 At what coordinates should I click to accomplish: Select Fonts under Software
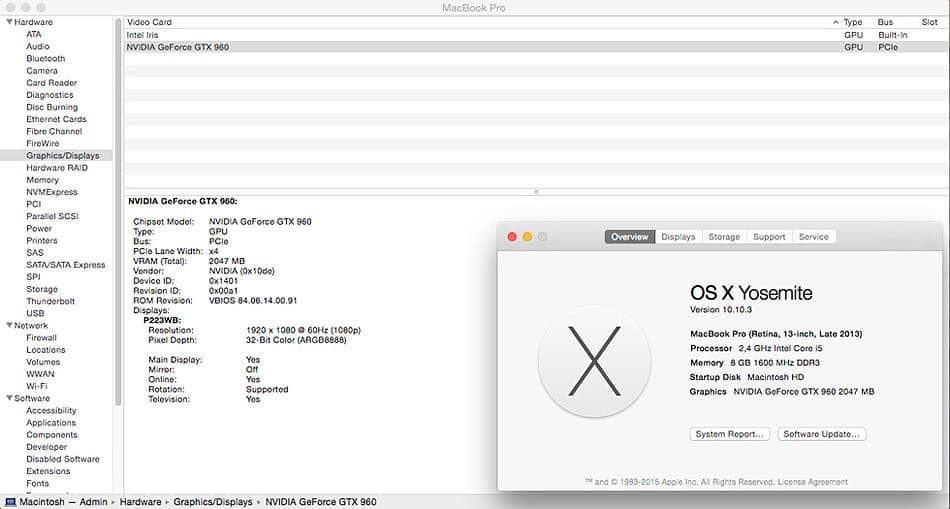(38, 483)
